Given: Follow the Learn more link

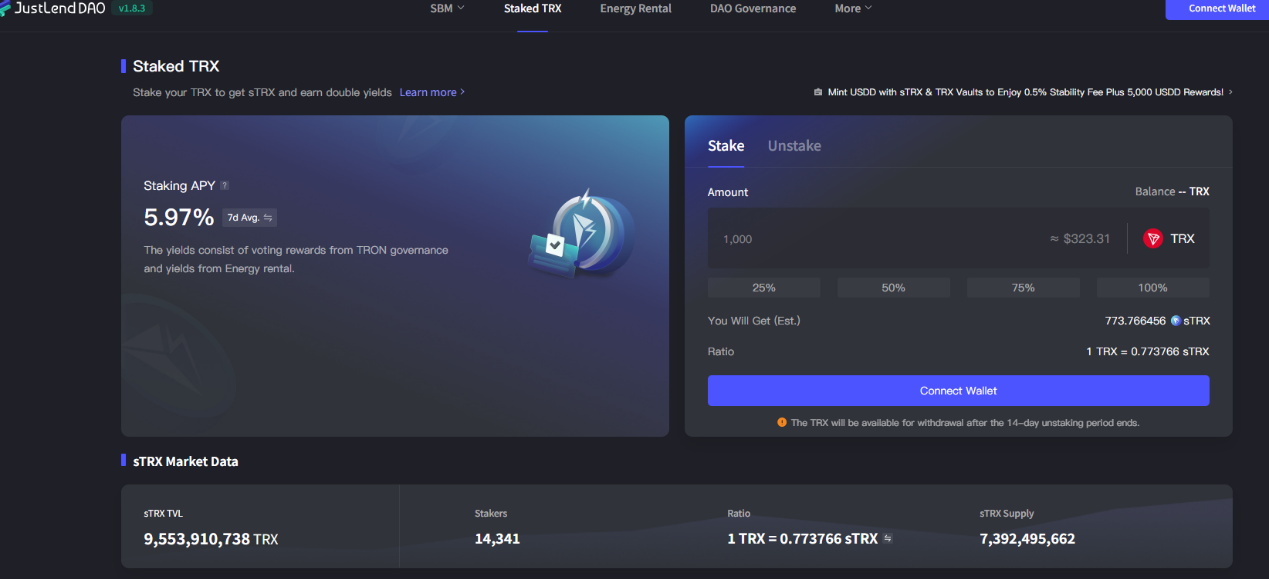Looking at the screenshot, I should tap(432, 92).
